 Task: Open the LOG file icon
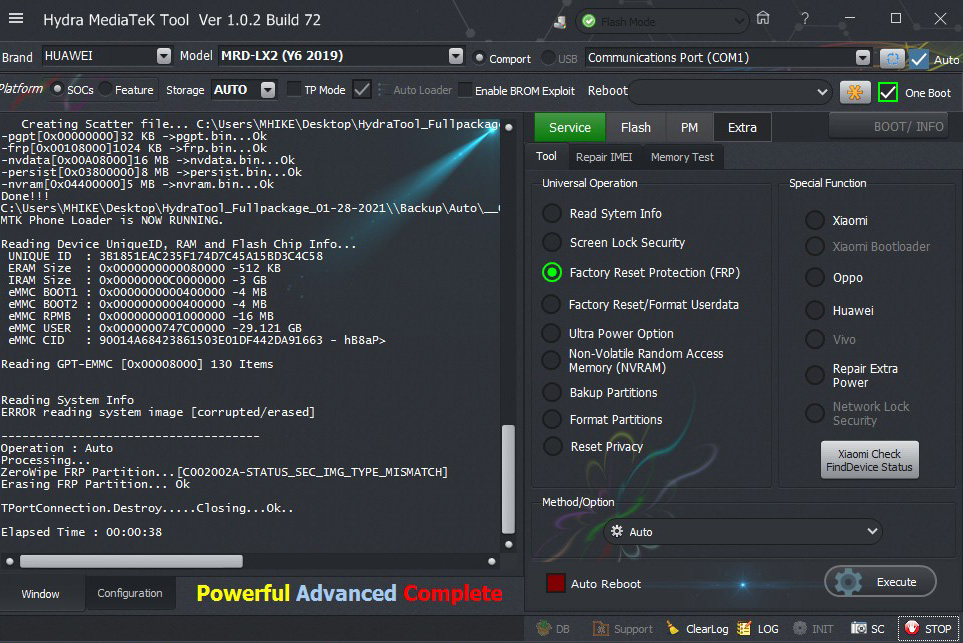tap(744, 628)
